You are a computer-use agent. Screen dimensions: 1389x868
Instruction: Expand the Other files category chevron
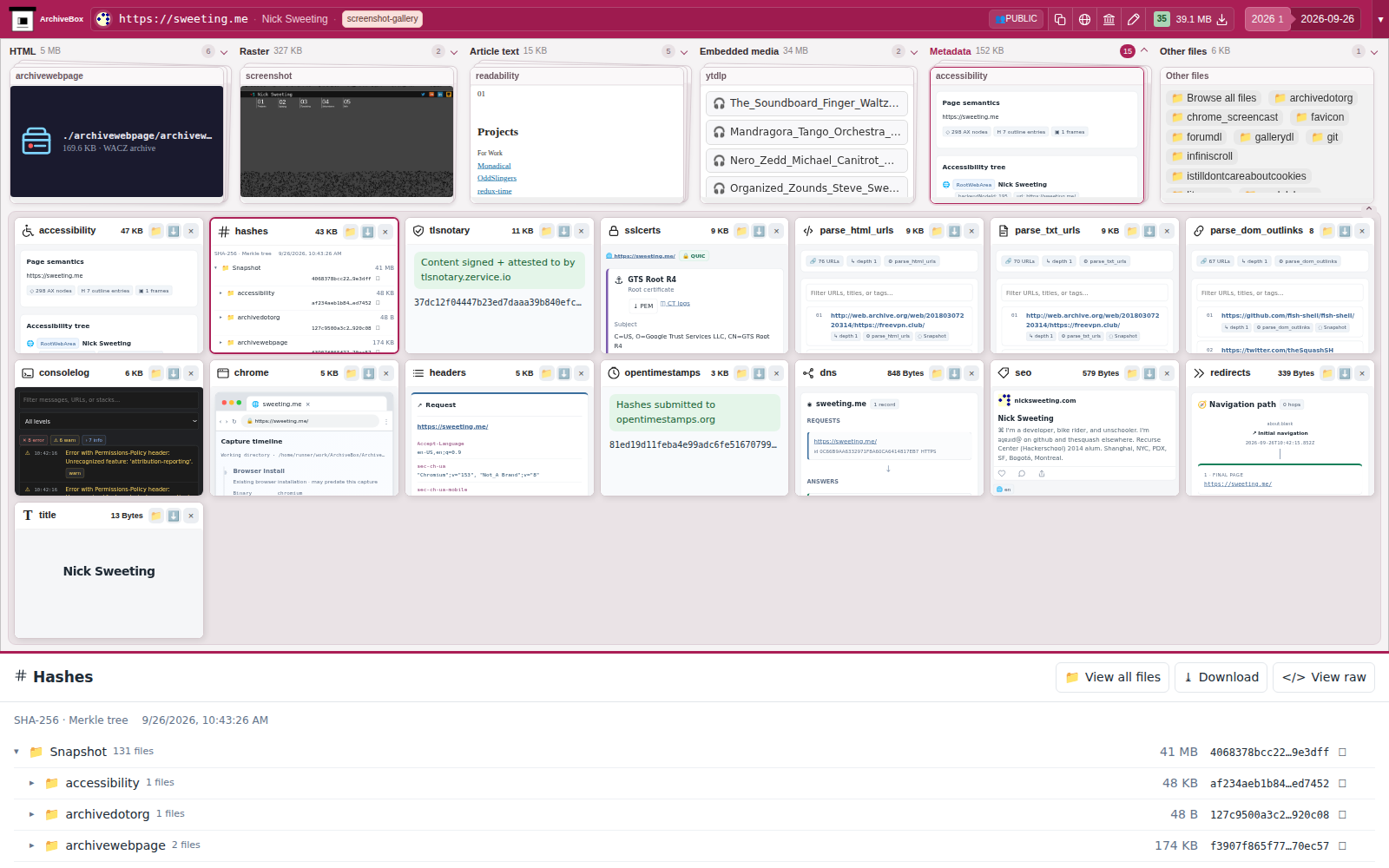[1374, 52]
